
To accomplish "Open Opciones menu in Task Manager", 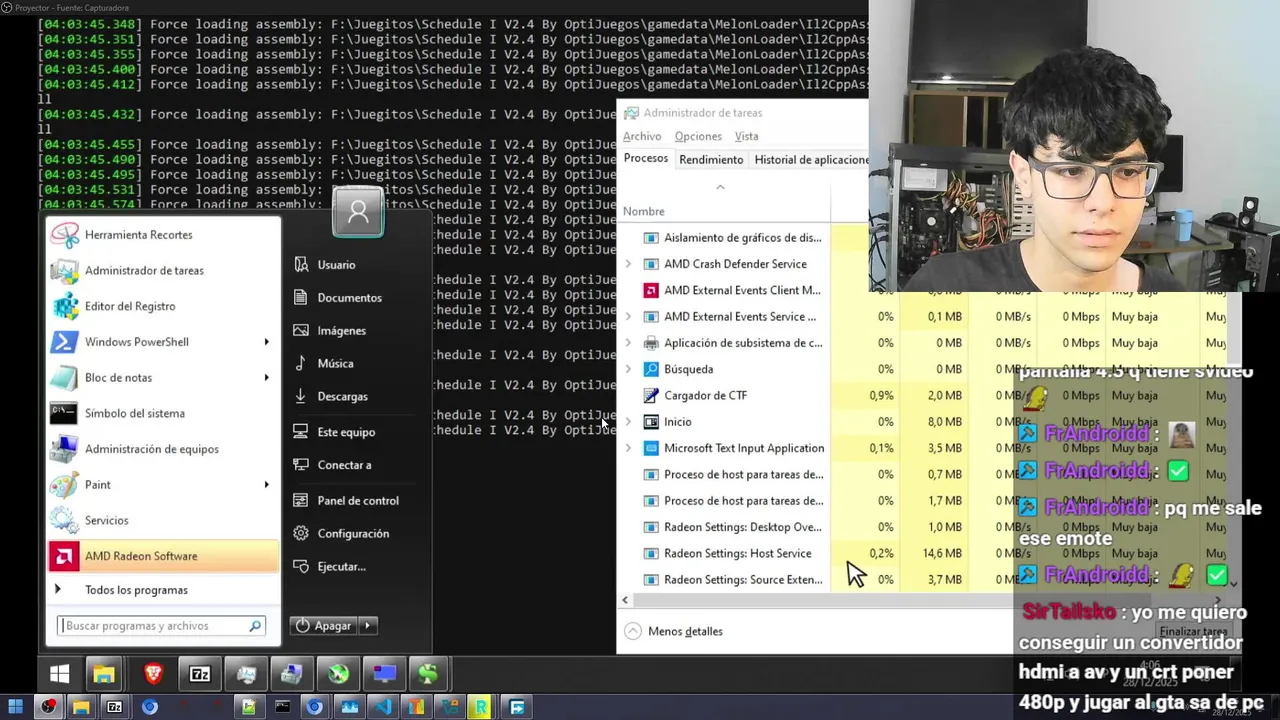I will pyautogui.click(x=698, y=137).
